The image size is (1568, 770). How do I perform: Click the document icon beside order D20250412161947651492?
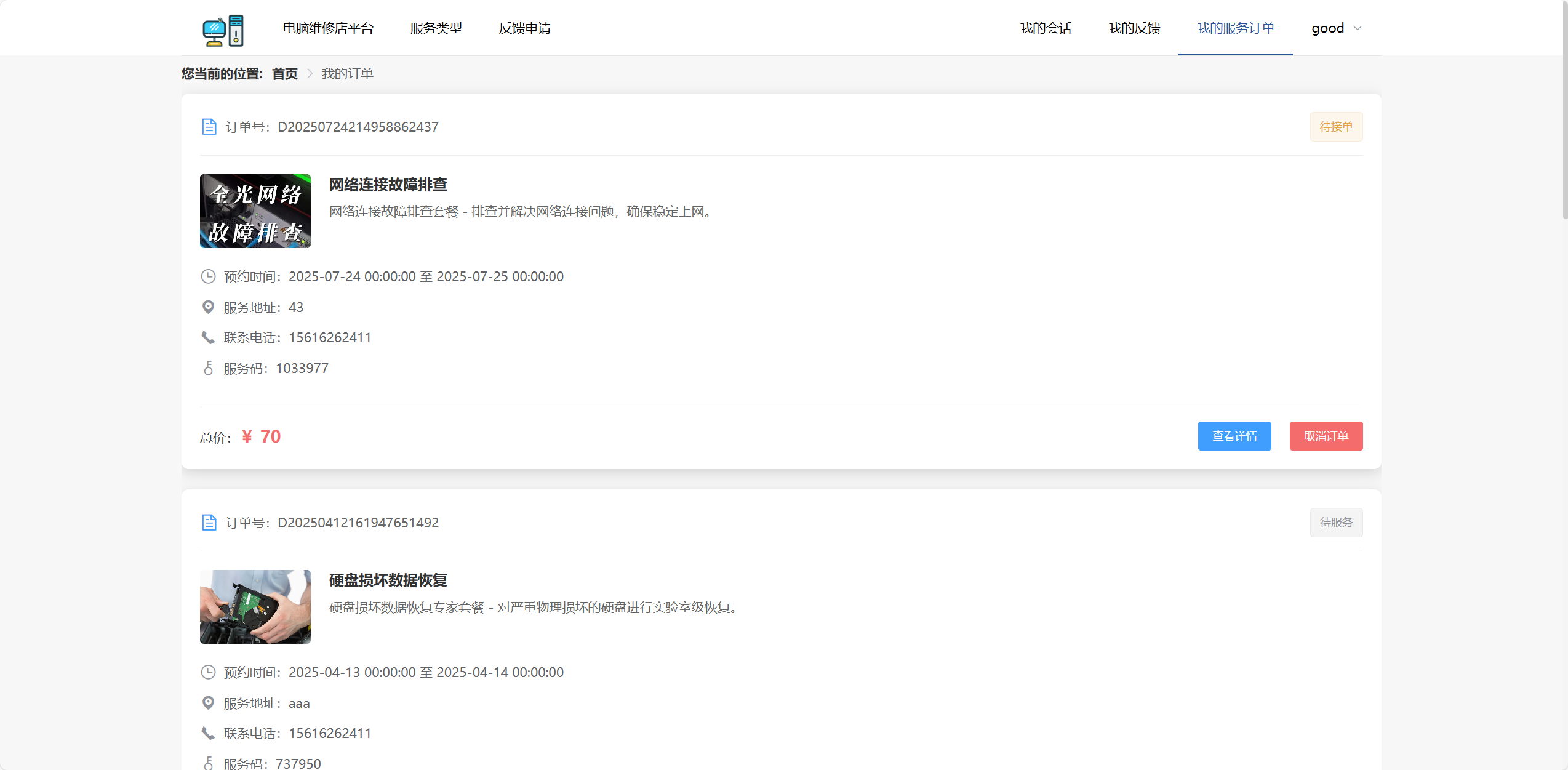209,522
